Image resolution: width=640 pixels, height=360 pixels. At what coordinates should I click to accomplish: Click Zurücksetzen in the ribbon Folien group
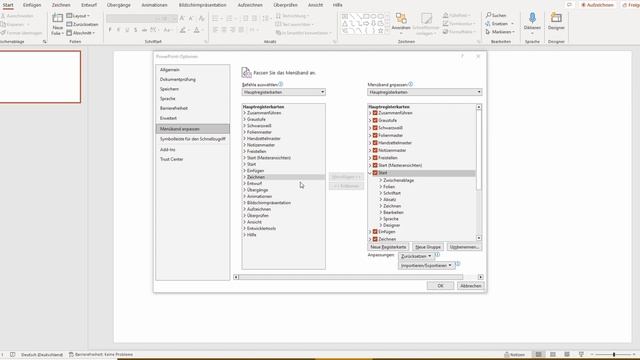pos(82,24)
